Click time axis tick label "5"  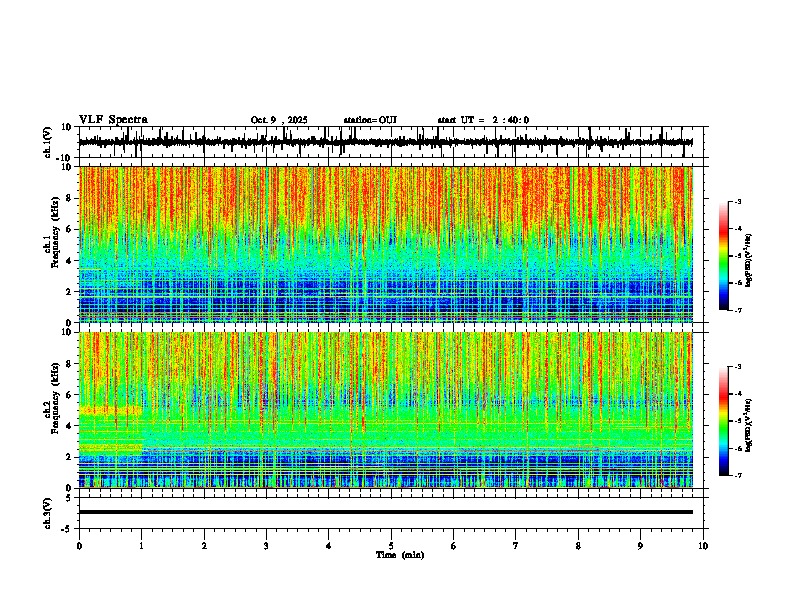pos(391,546)
